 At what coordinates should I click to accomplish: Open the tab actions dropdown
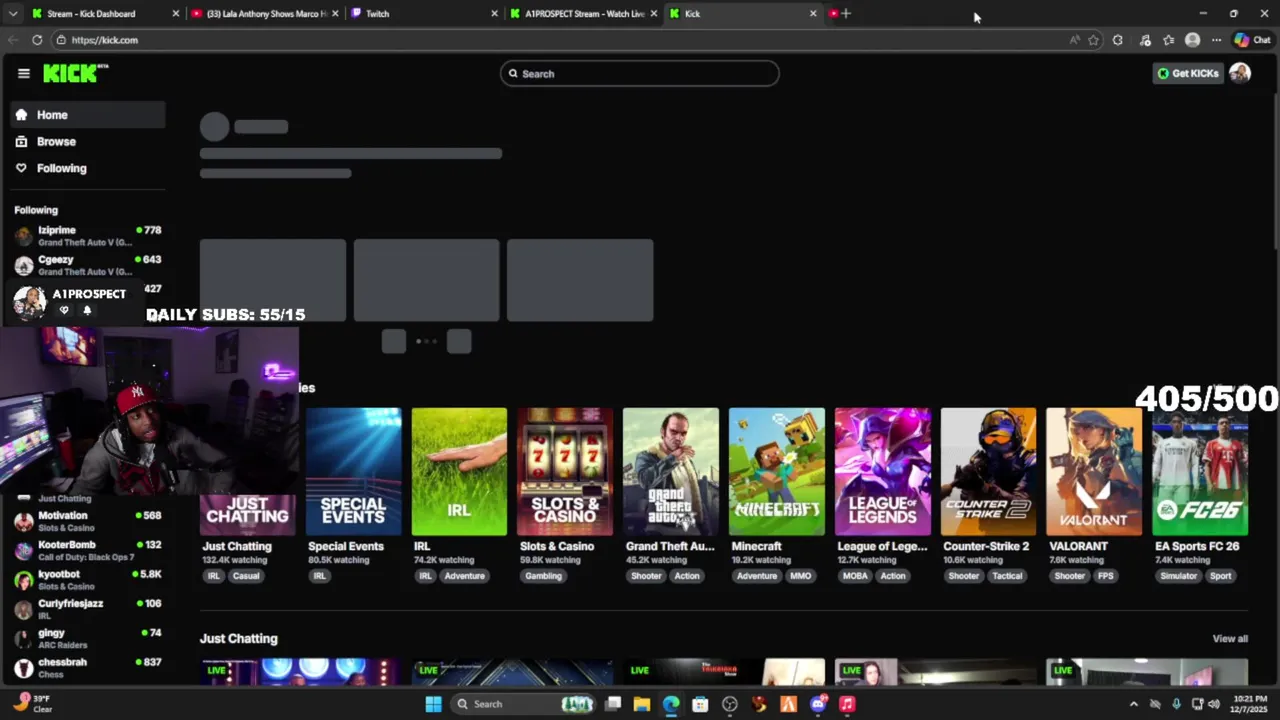pos(13,14)
